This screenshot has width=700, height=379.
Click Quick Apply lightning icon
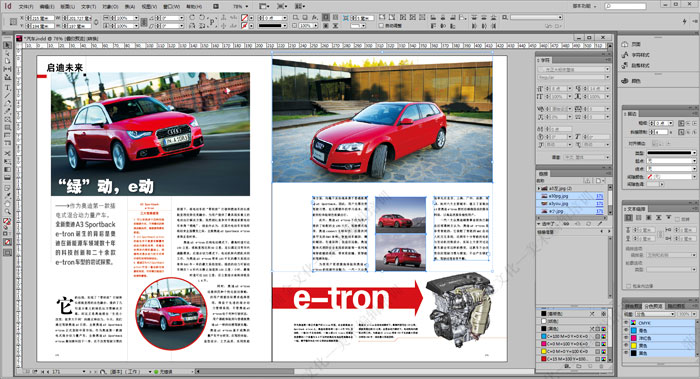click(684, 21)
